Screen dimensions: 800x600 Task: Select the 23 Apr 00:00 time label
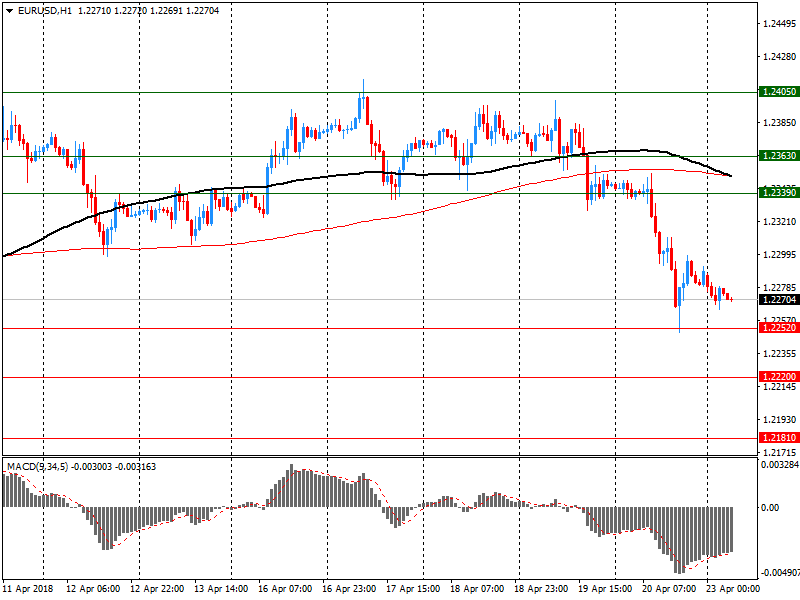click(733, 589)
